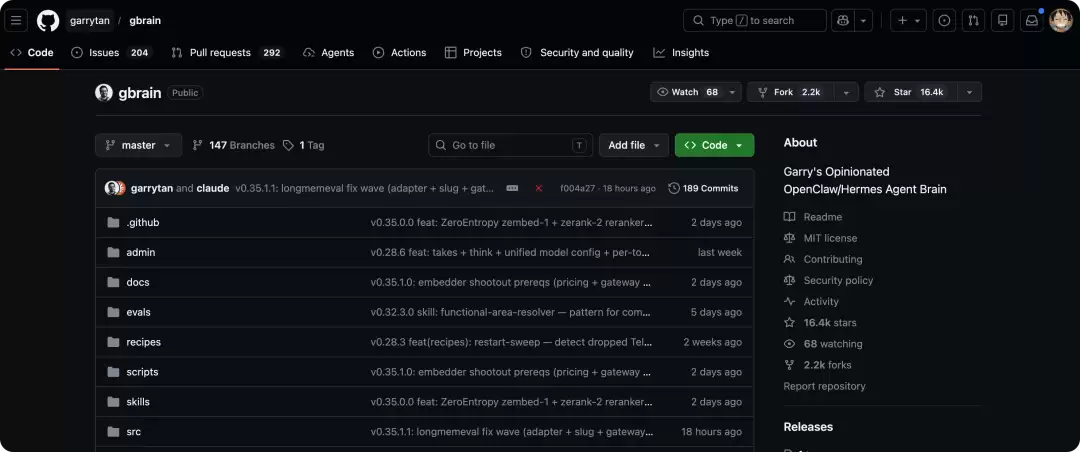Fork the gbrain repository

click(x=791, y=92)
